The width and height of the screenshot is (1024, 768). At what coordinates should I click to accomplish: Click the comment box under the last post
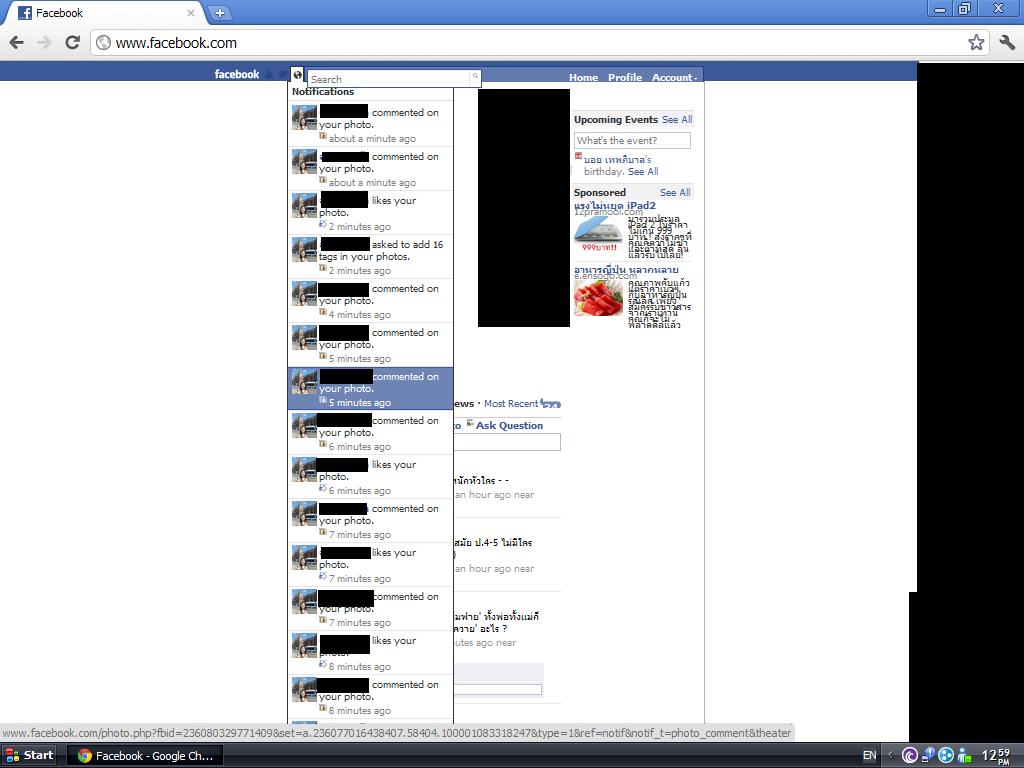point(499,689)
